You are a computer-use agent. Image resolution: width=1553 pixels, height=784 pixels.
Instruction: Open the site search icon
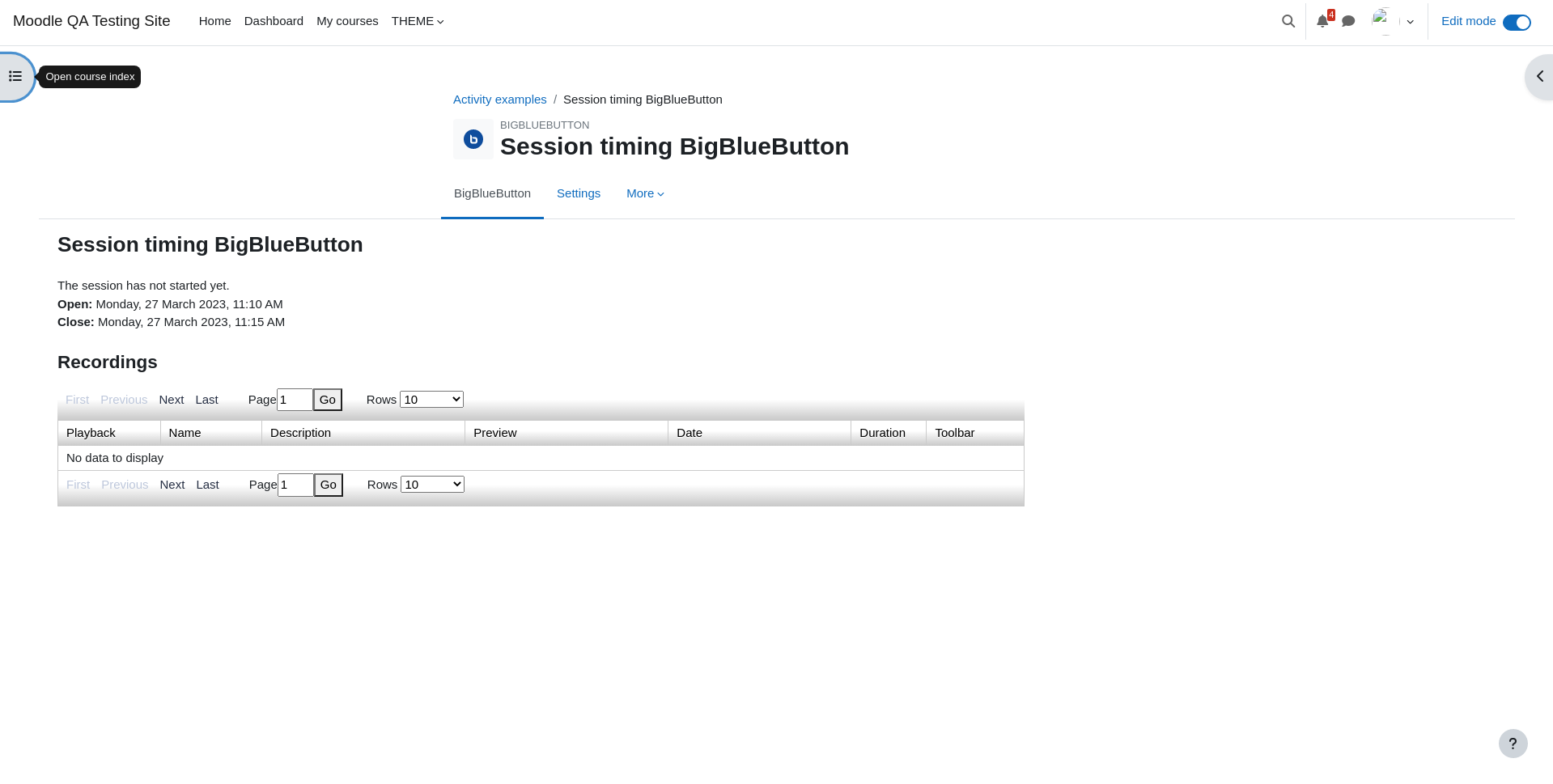pyautogui.click(x=1288, y=21)
